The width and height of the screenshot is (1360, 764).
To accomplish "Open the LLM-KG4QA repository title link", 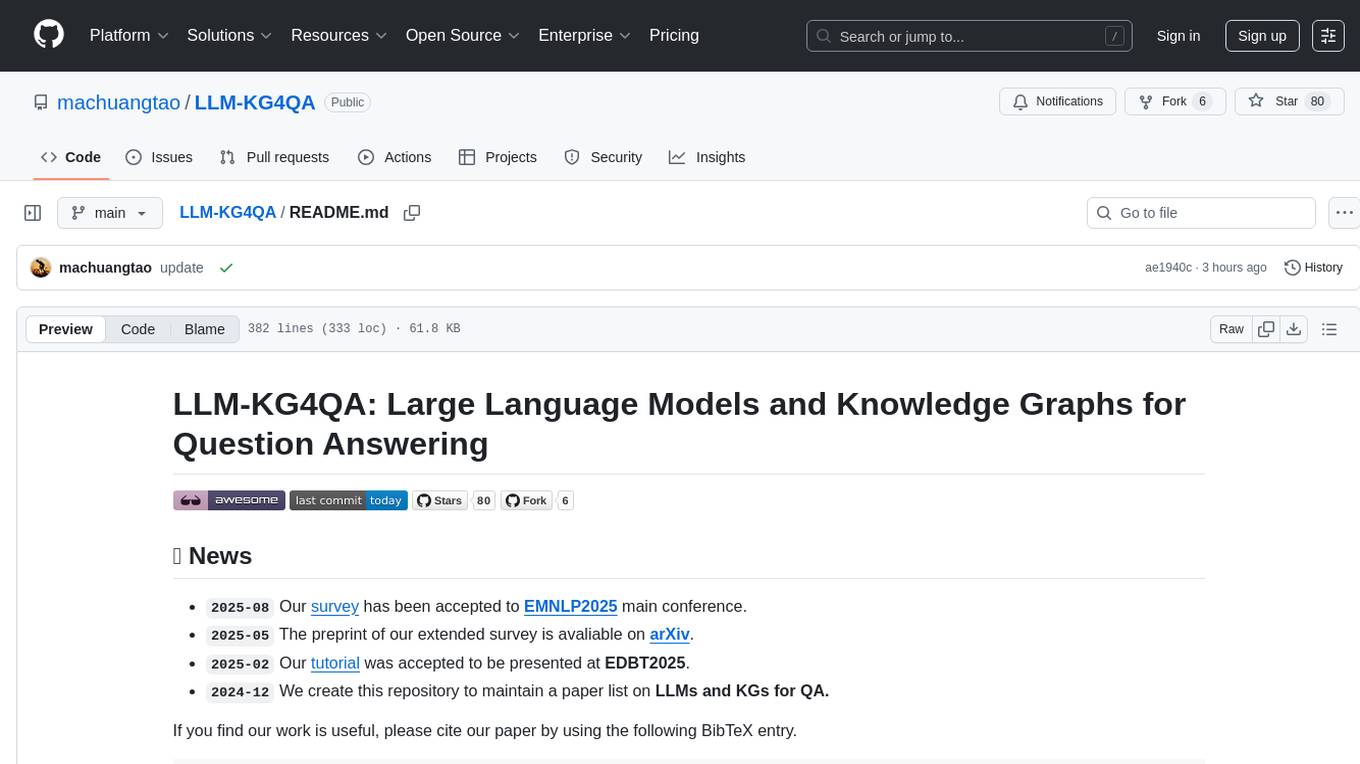I will pyautogui.click(x=255, y=102).
